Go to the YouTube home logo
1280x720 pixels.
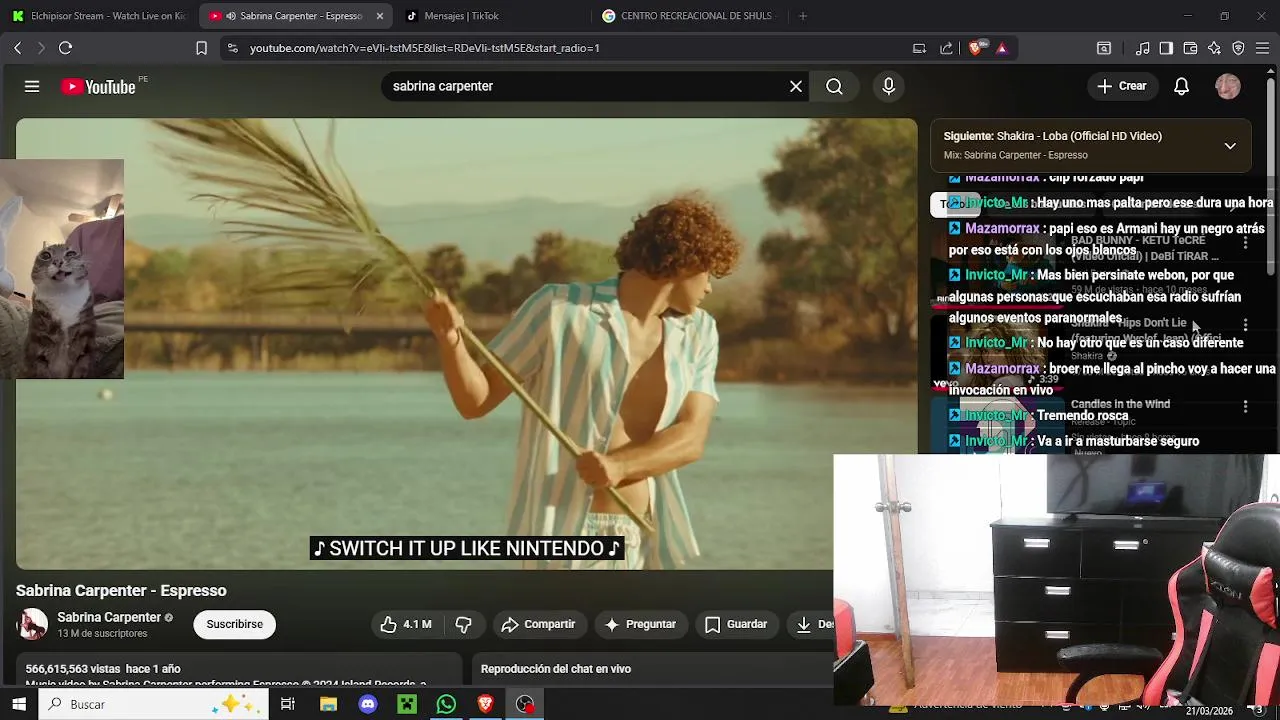pos(99,87)
